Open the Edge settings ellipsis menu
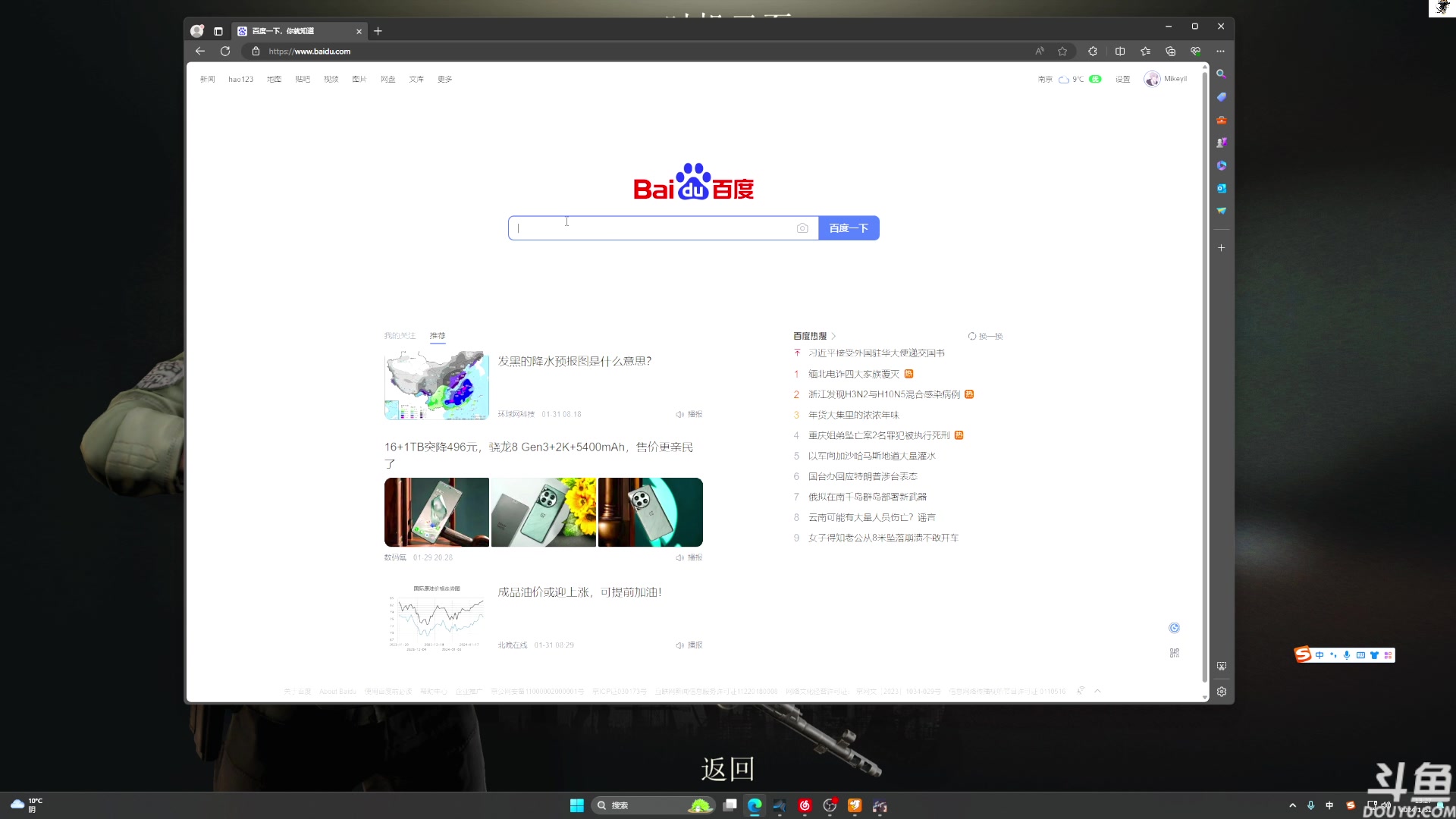Image resolution: width=1456 pixels, height=819 pixels. click(x=1221, y=51)
